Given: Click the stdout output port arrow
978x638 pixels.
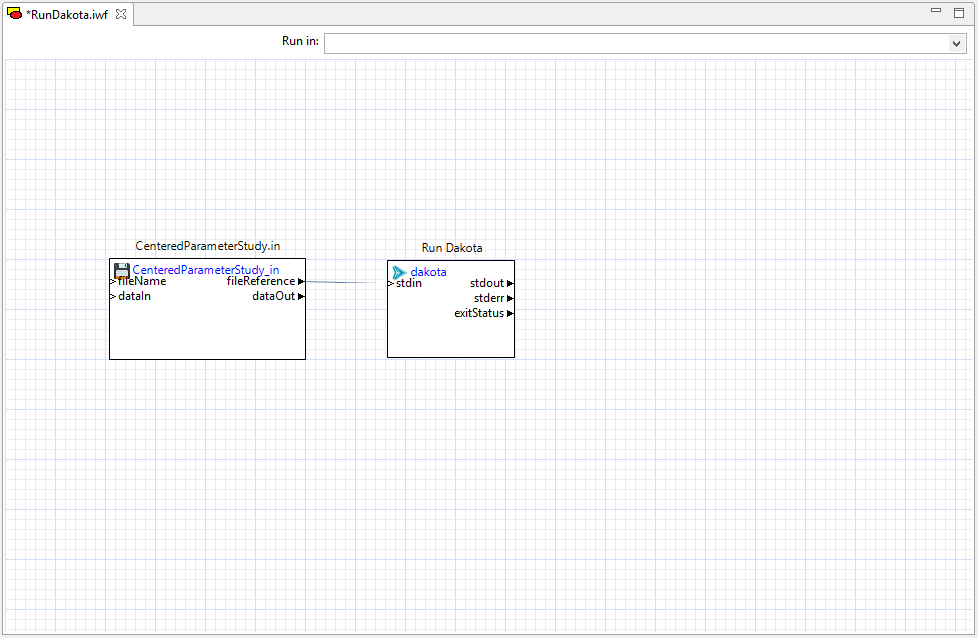Looking at the screenshot, I should click(x=509, y=283).
